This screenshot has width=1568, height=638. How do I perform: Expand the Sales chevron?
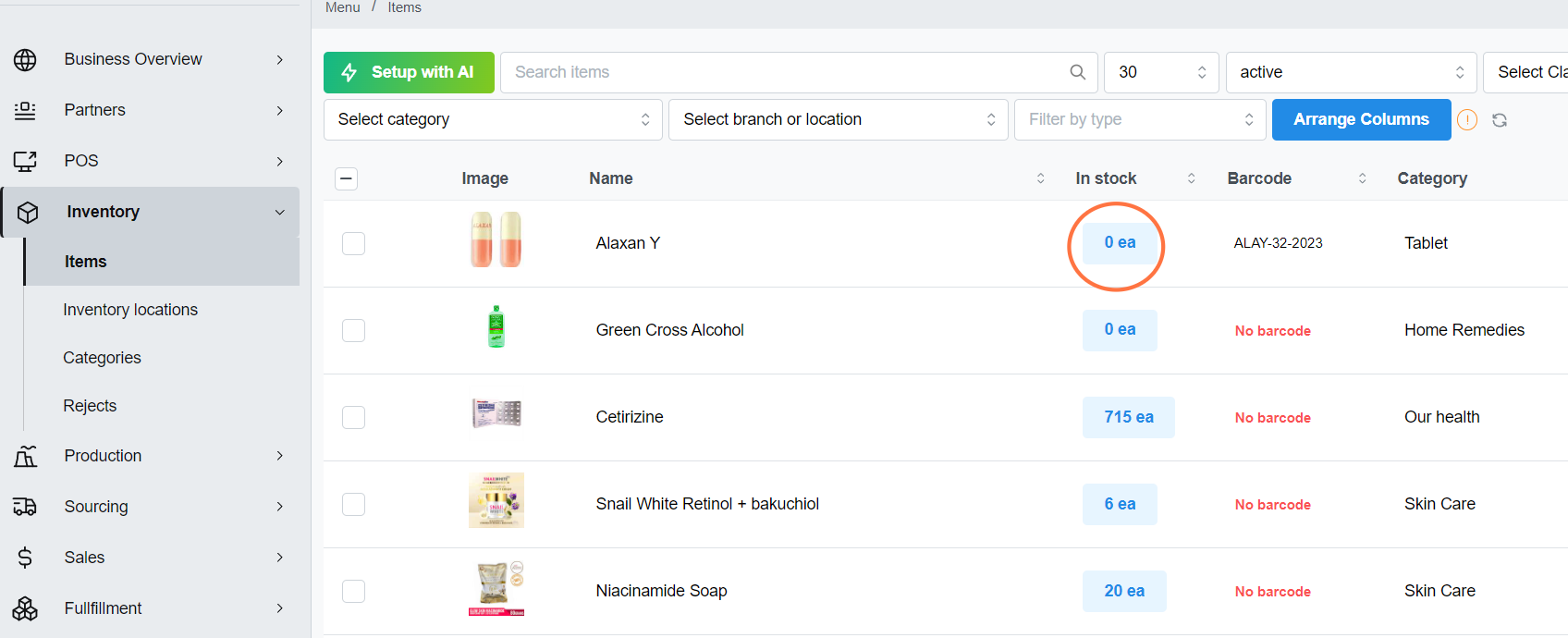pos(279,558)
